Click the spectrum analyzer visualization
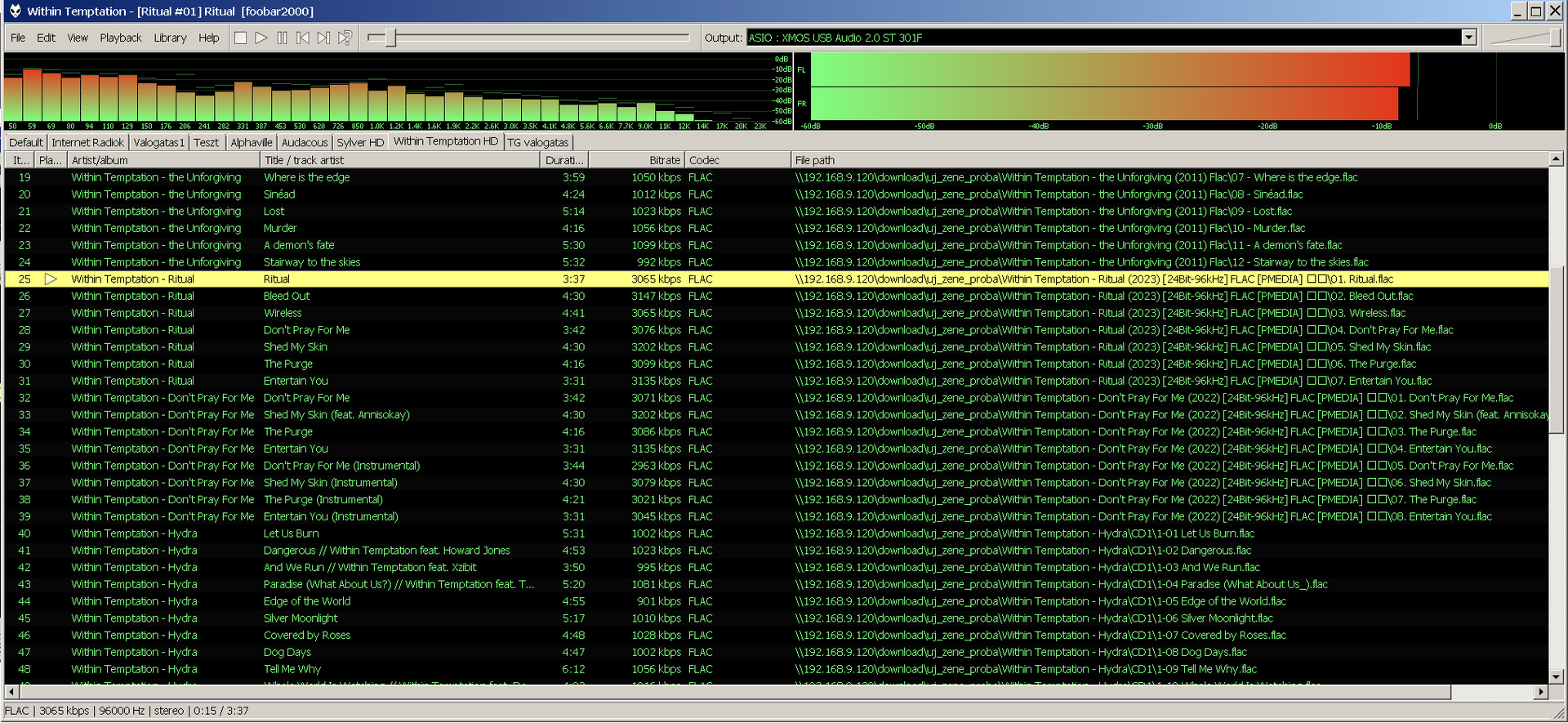Screen dimensions: 1568x723 point(398,91)
